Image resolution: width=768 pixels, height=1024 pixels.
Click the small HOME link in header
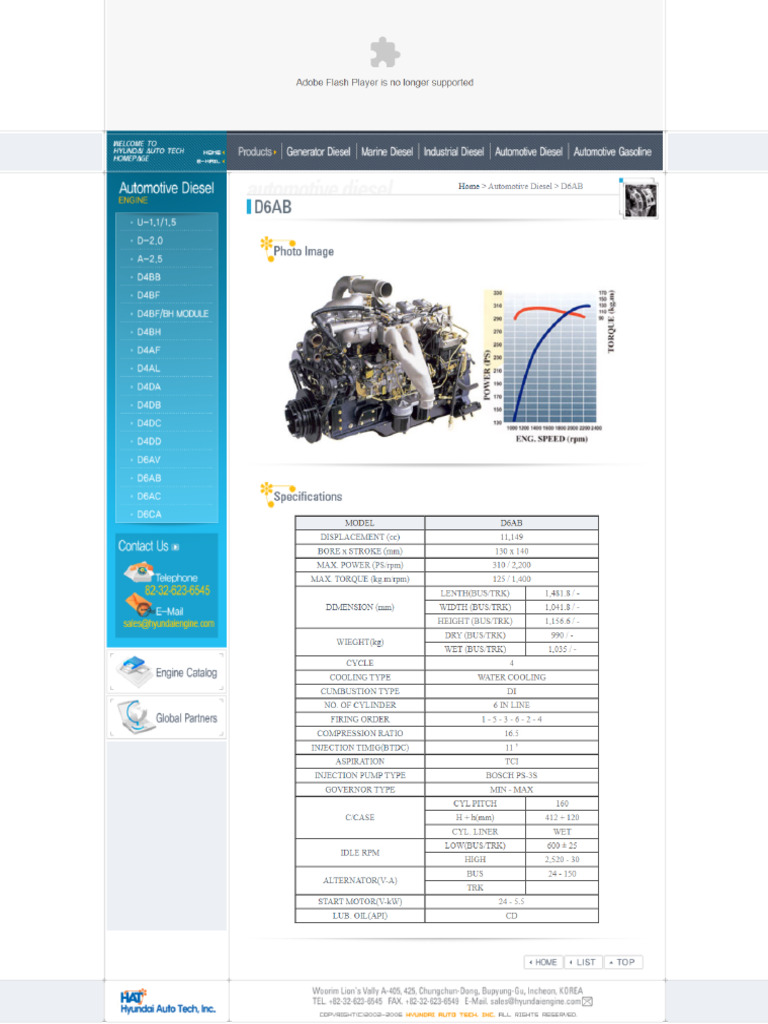tap(213, 152)
